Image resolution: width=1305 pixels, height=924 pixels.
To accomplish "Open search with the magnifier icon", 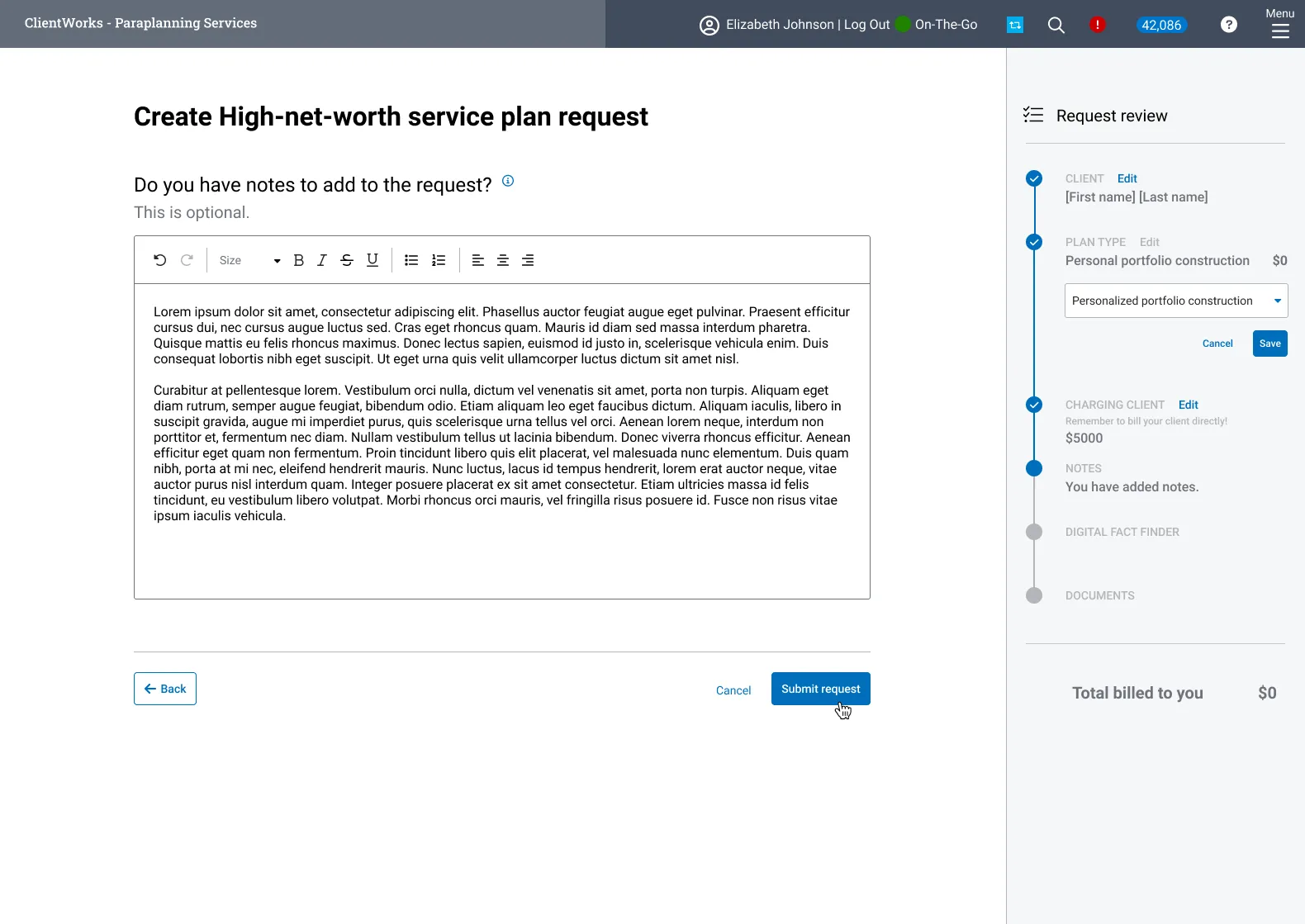I will click(1056, 26).
